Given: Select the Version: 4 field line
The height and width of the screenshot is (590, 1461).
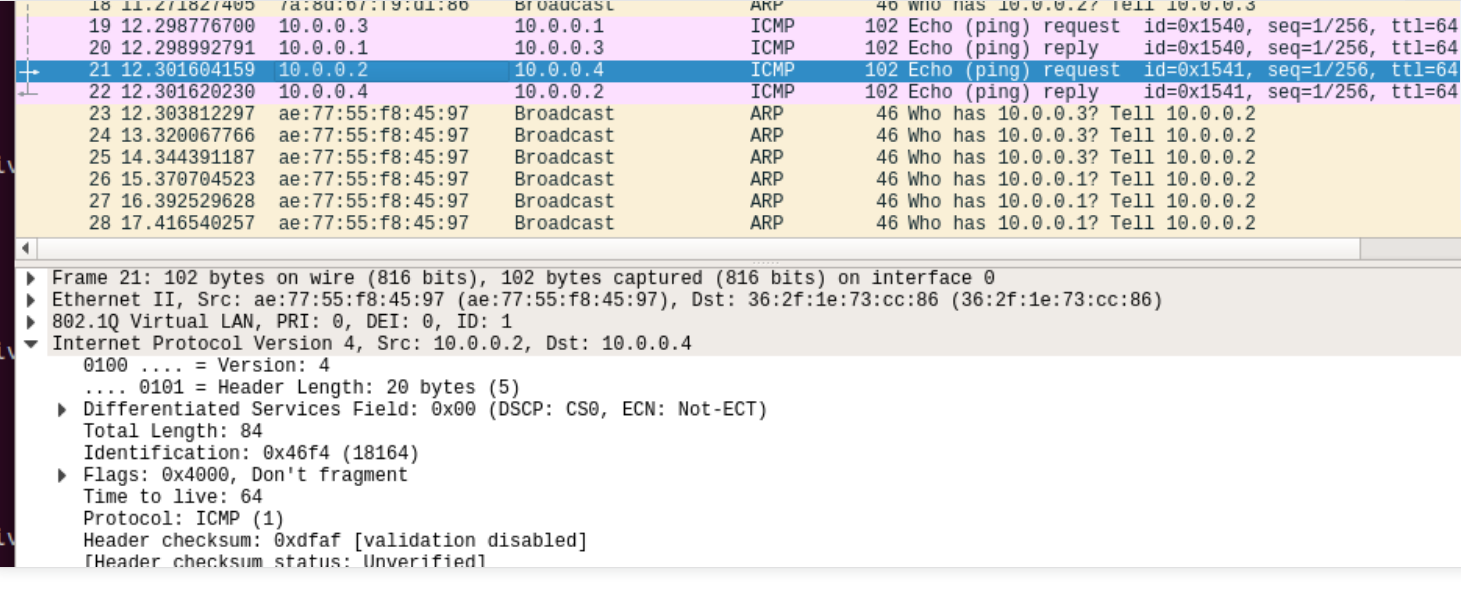Looking at the screenshot, I should coord(205,366).
